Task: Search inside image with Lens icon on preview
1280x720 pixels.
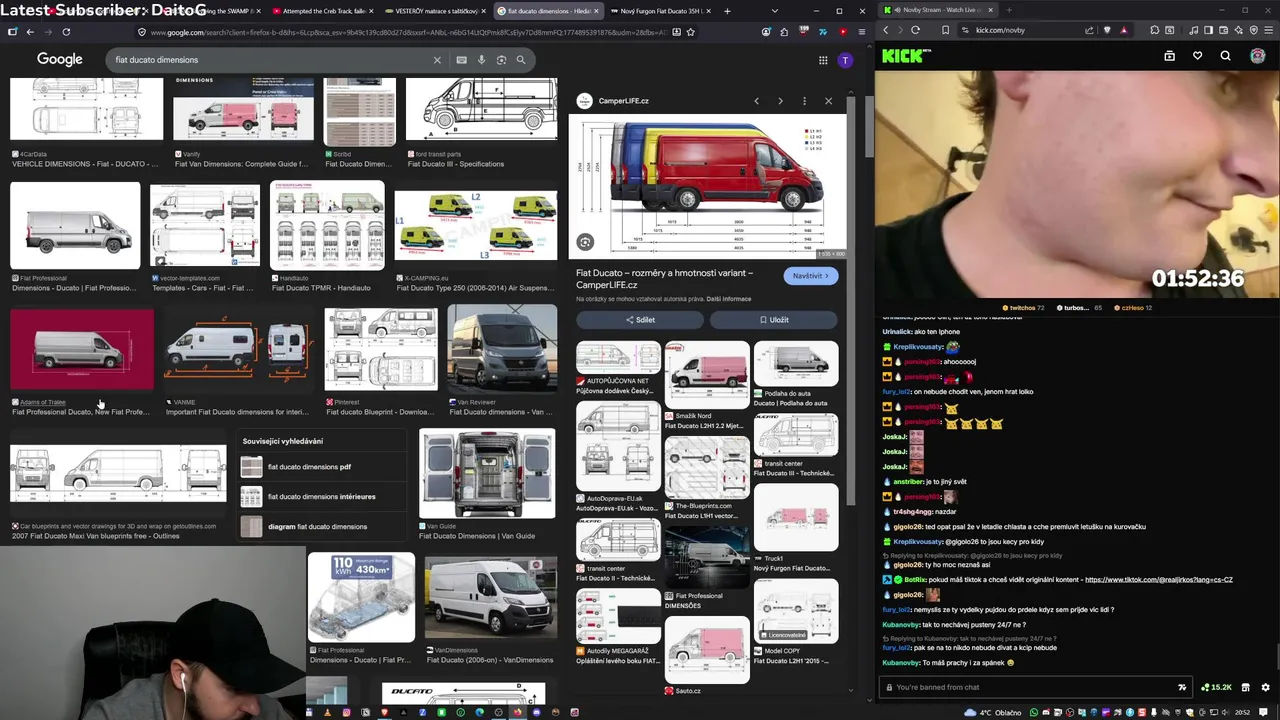Action: point(585,242)
